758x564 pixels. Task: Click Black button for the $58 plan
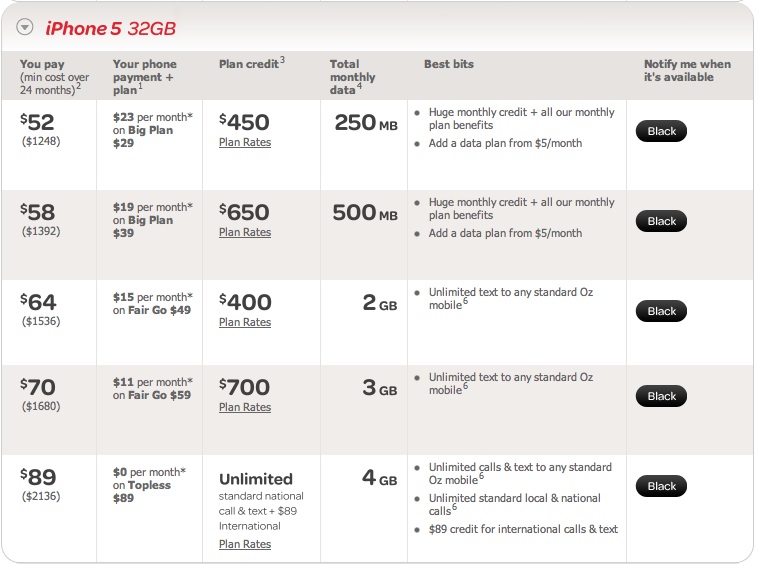pyautogui.click(x=662, y=221)
